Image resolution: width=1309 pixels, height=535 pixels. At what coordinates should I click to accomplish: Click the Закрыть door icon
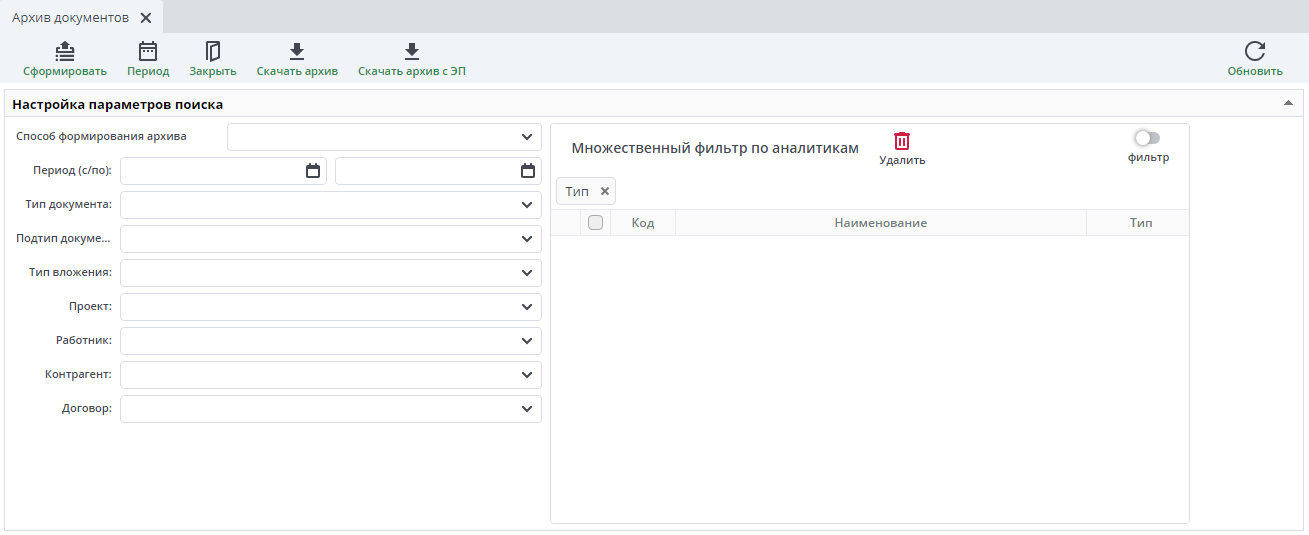[x=213, y=52]
